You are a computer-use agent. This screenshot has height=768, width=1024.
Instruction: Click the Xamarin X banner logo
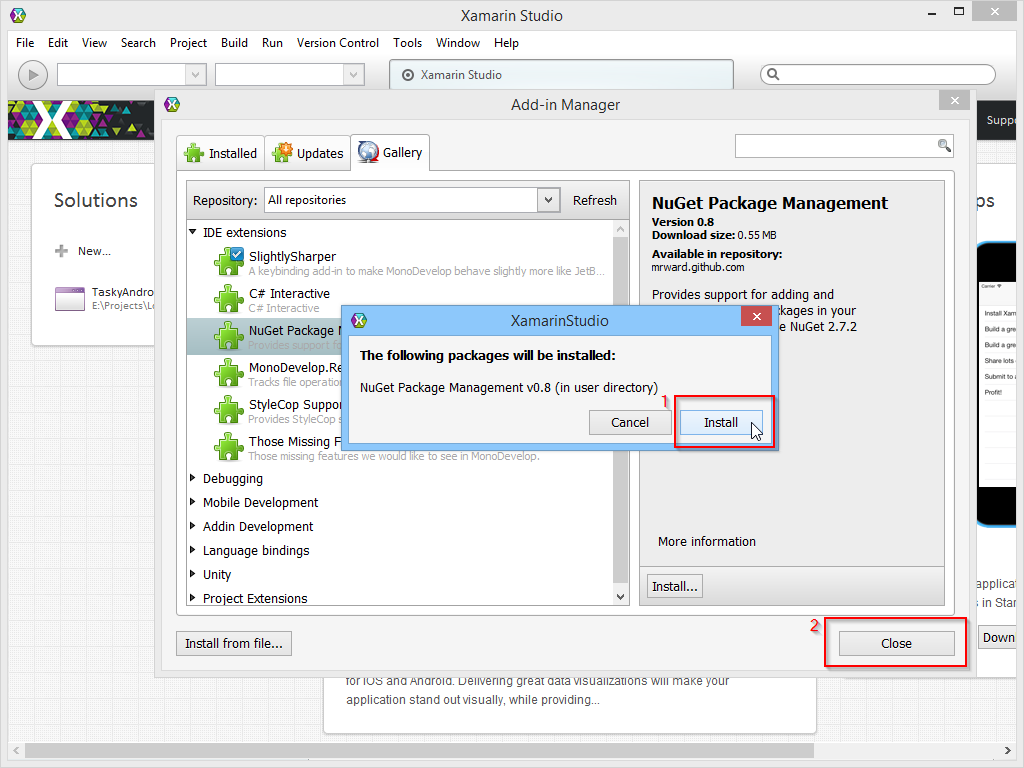(x=52, y=120)
